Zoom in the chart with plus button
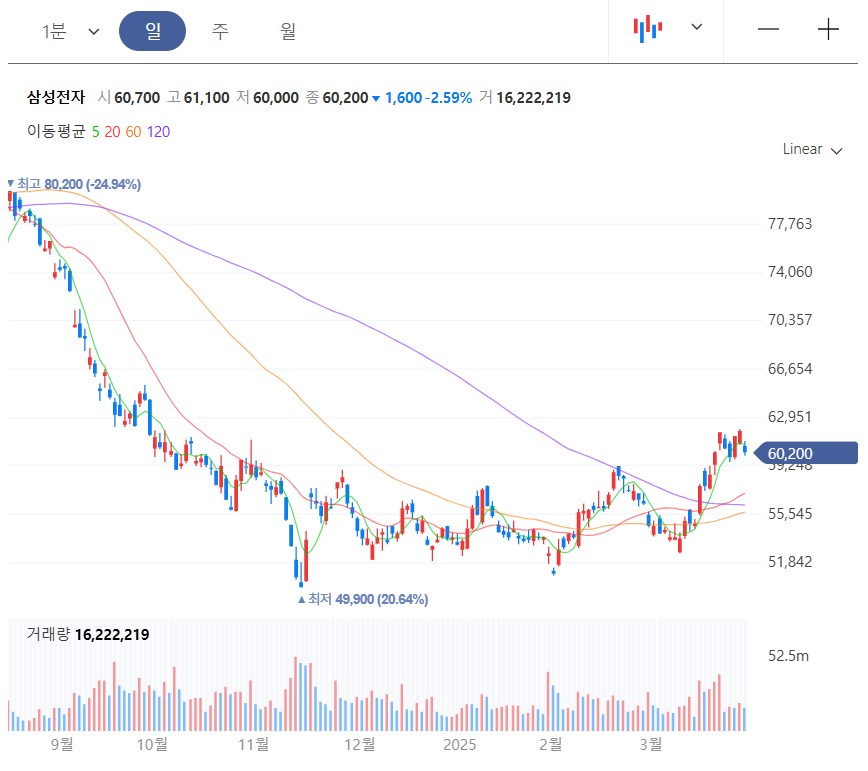The width and height of the screenshot is (868, 771). [828, 29]
